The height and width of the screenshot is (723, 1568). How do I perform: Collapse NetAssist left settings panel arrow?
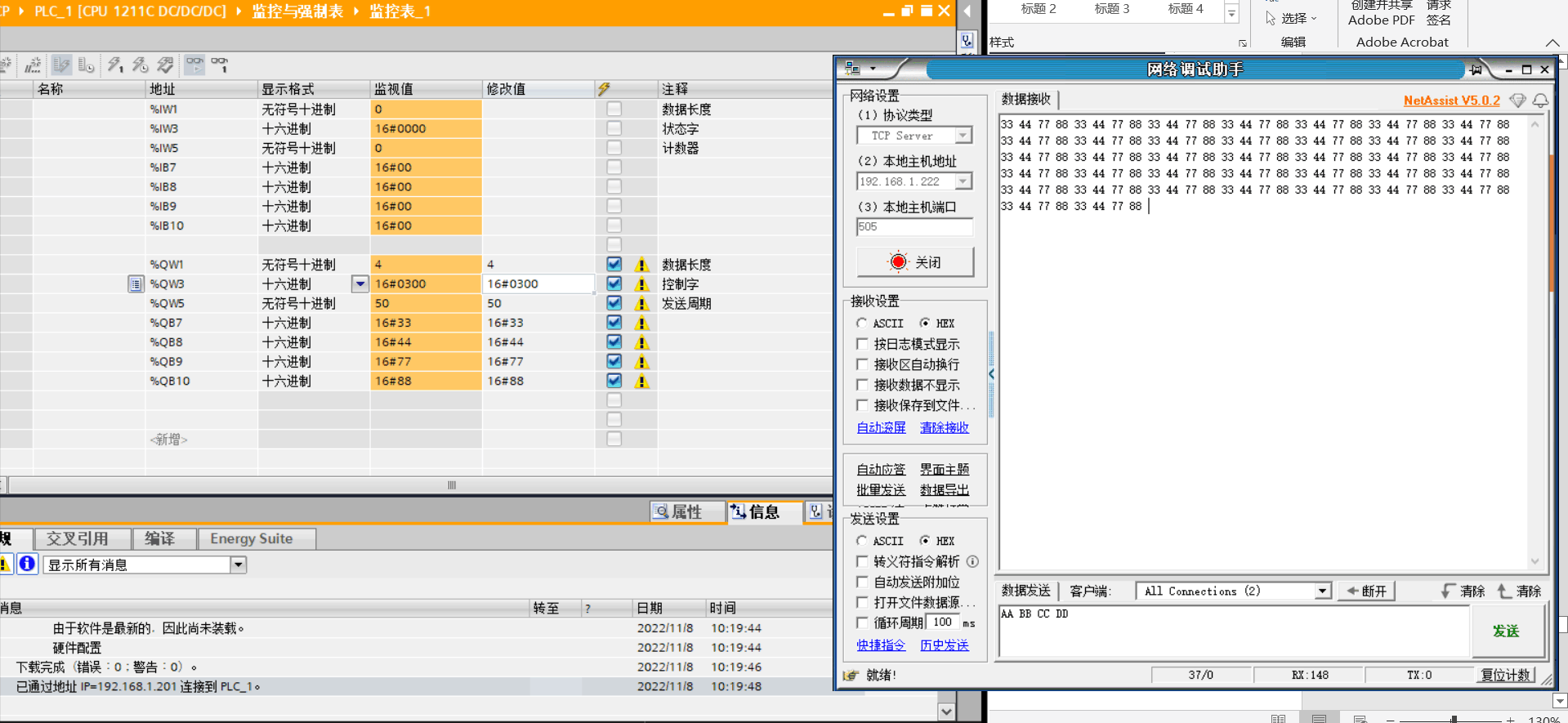(991, 374)
